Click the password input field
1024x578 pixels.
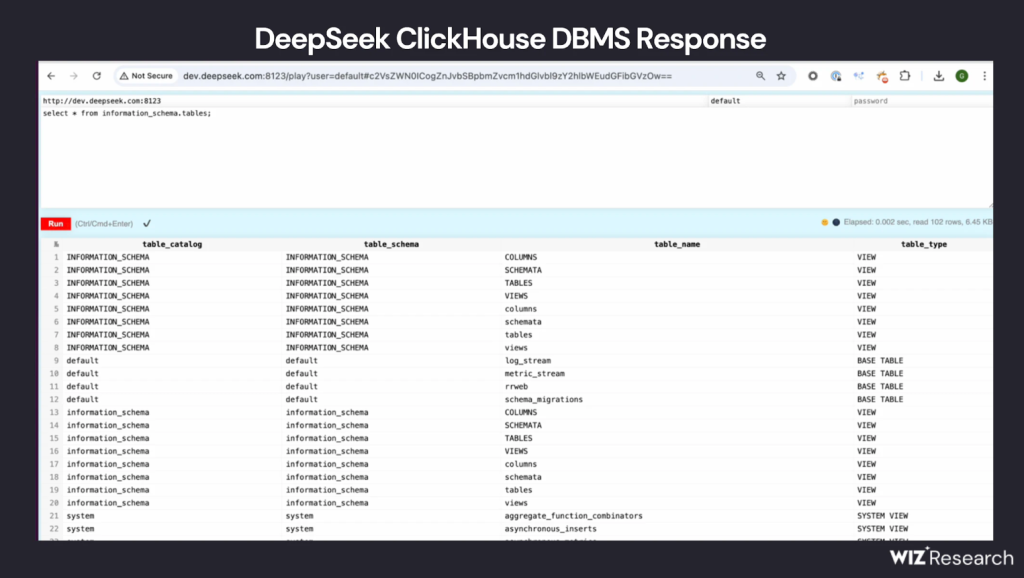click(918, 101)
